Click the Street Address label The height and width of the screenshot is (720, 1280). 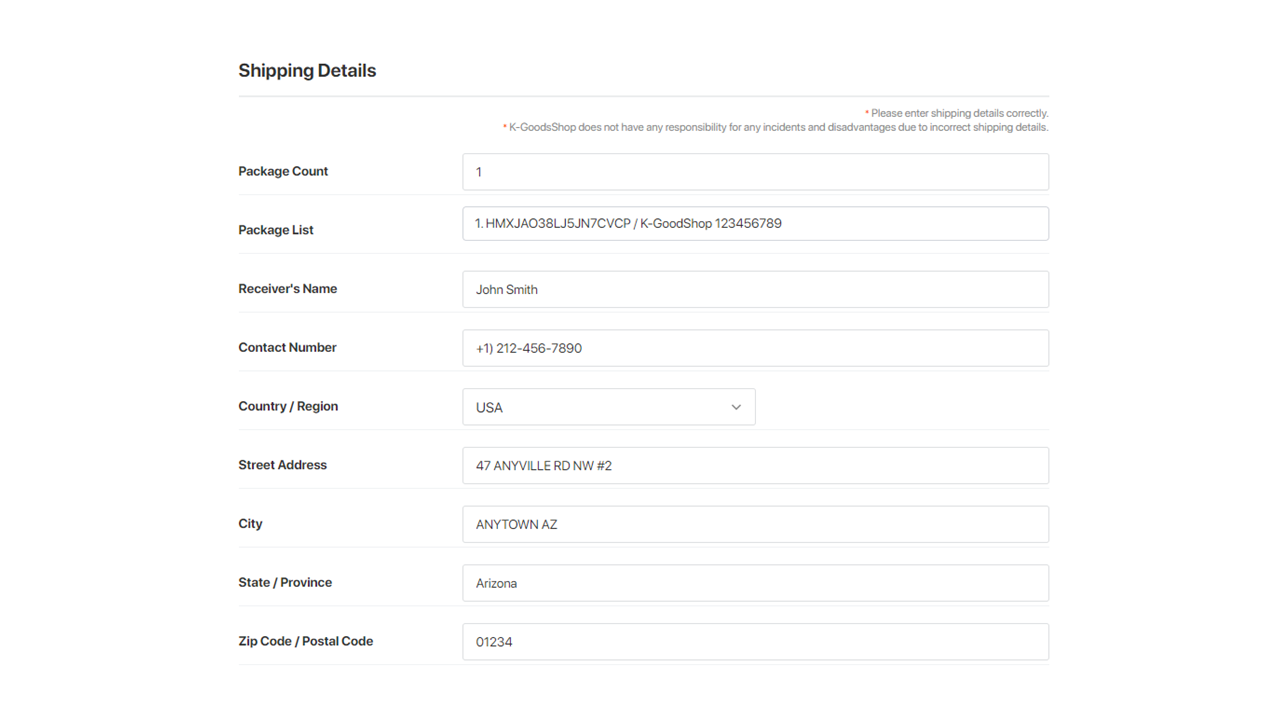tap(282, 465)
